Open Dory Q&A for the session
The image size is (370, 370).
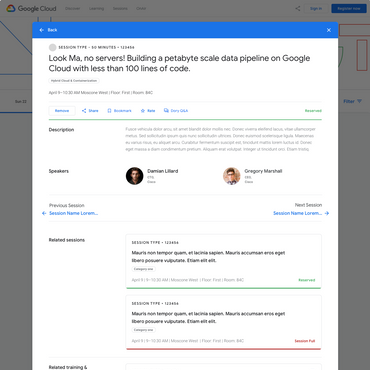176,111
